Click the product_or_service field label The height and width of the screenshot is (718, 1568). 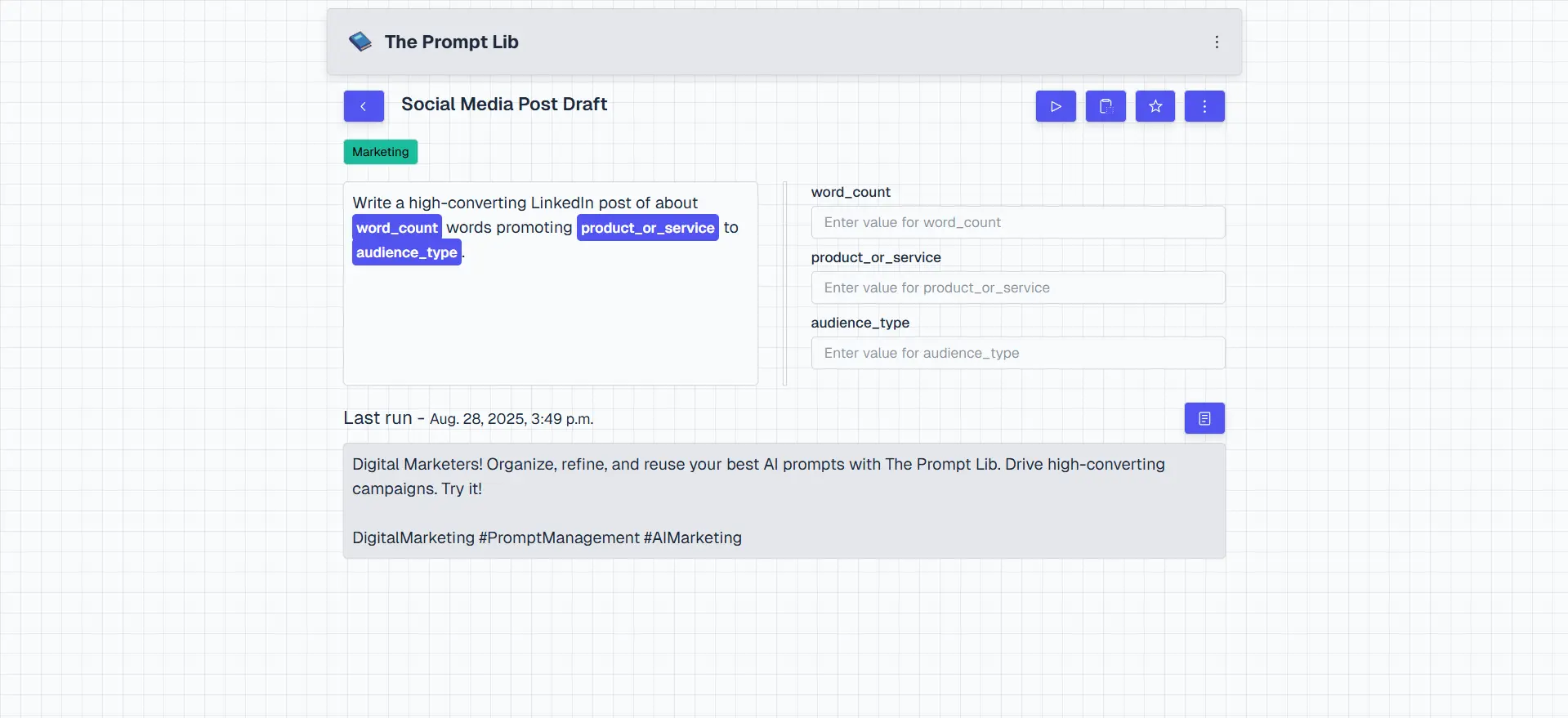tap(876, 257)
